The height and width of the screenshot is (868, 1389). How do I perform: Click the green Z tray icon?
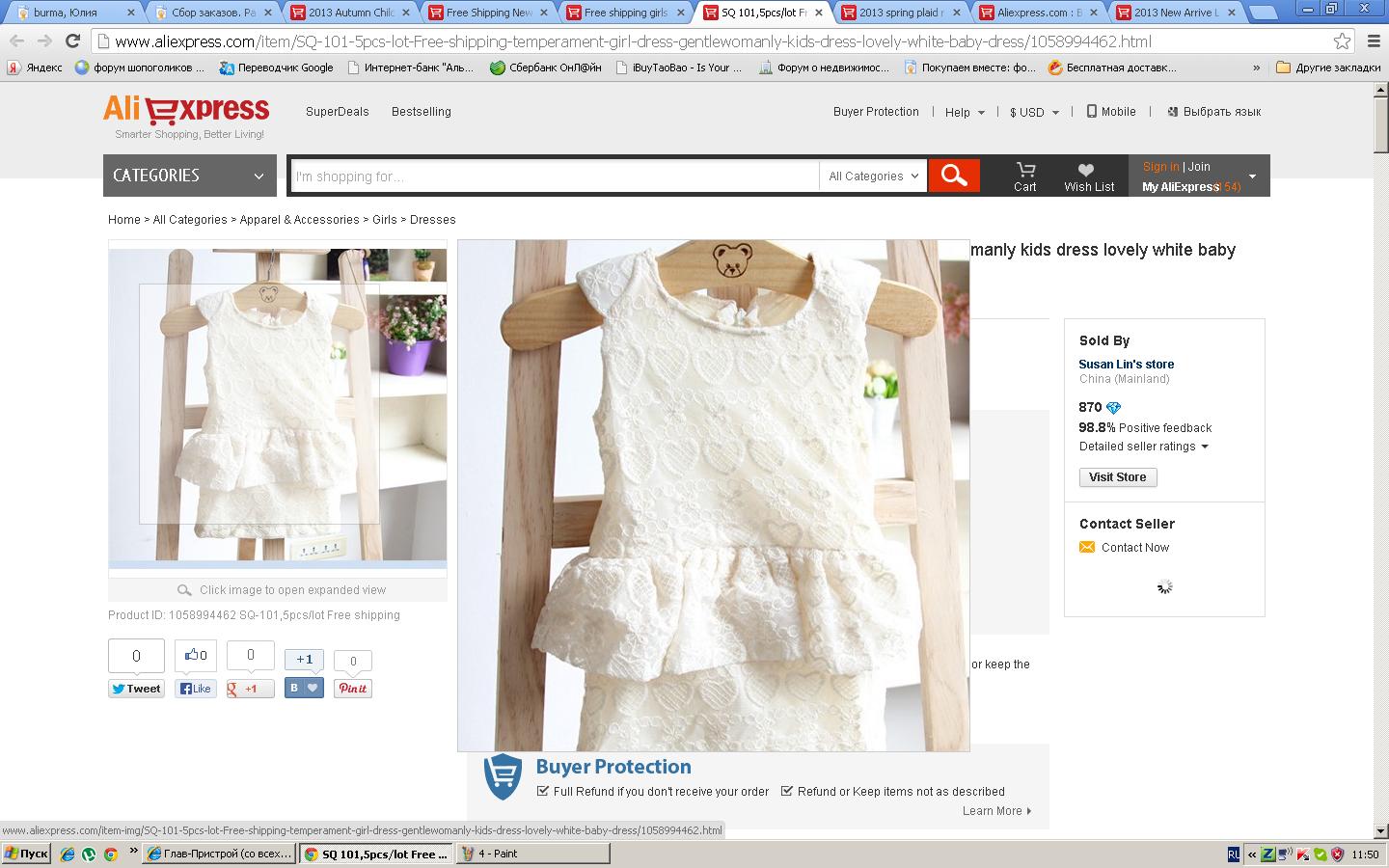(x=1268, y=854)
